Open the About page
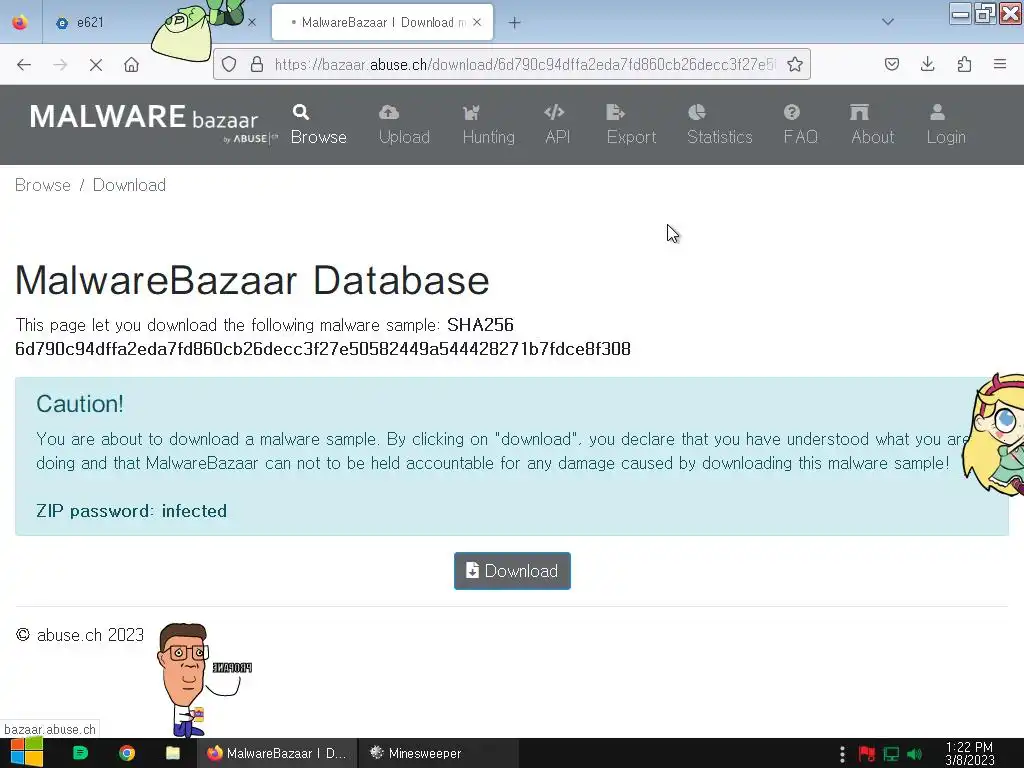This screenshot has width=1024, height=768. [872, 124]
